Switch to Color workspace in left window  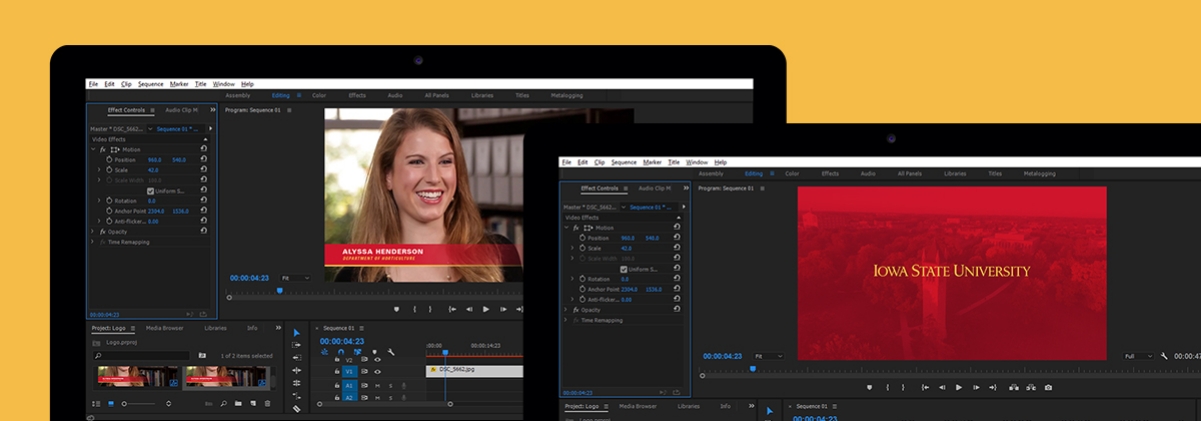pos(319,95)
